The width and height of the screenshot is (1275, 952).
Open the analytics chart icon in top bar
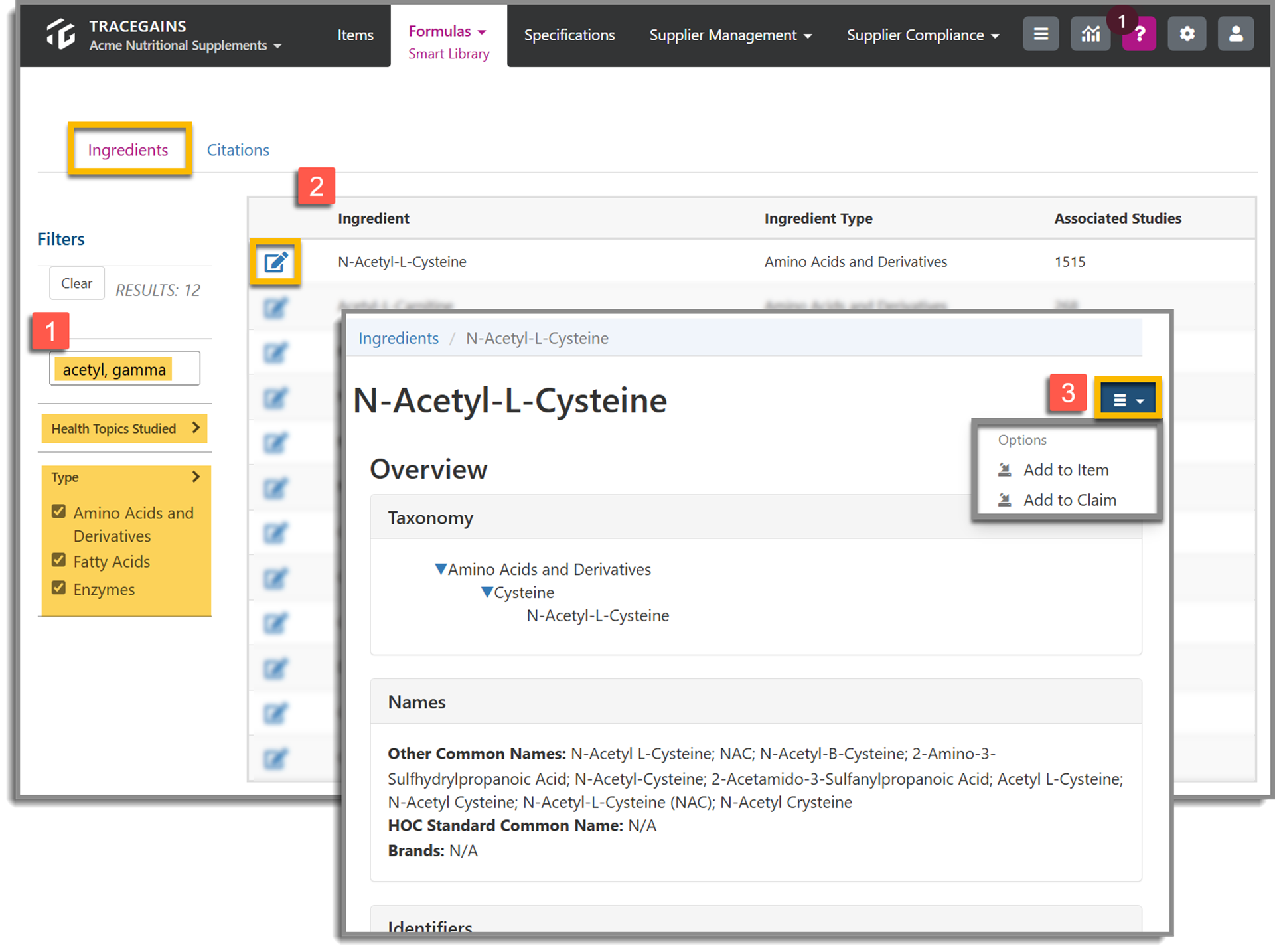1090,34
